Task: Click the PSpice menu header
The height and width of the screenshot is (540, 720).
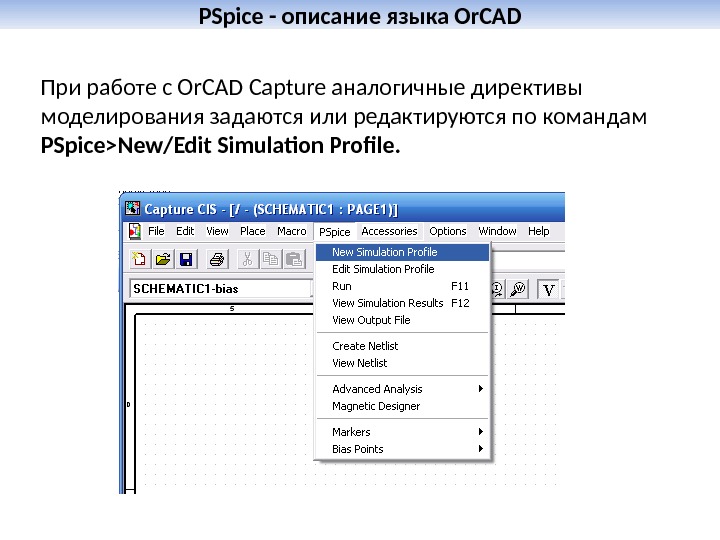Action: point(335,232)
